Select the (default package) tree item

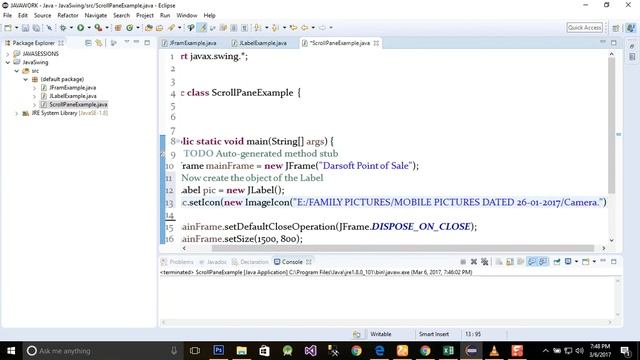click(x=58, y=79)
